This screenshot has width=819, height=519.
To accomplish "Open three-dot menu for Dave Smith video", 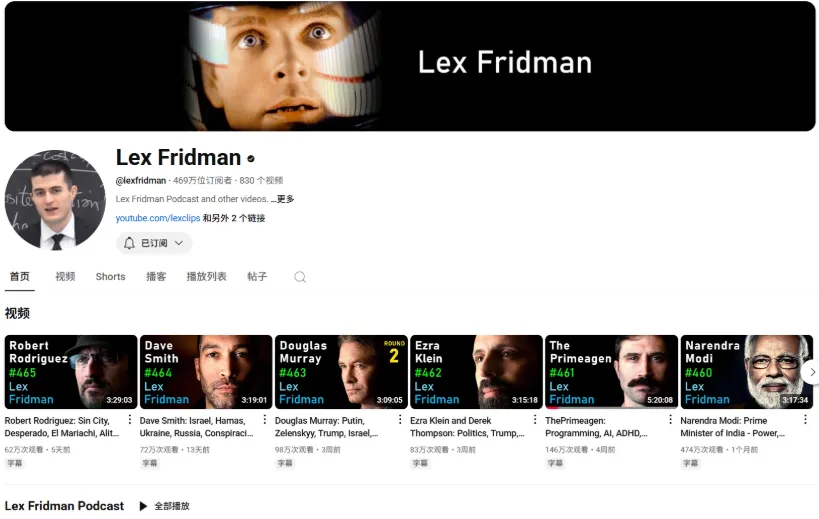I will 265,419.
